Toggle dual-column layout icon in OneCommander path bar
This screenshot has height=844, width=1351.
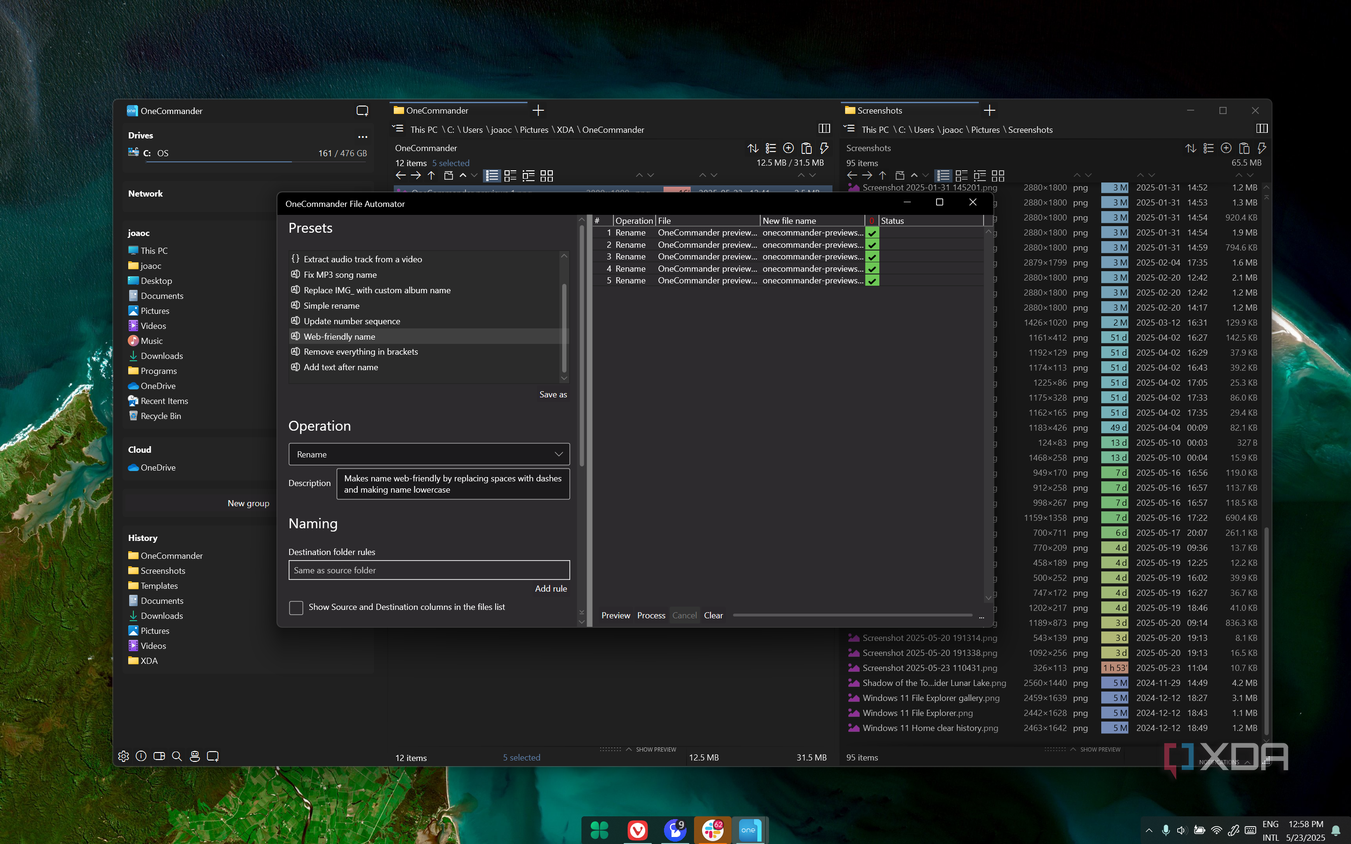point(824,129)
